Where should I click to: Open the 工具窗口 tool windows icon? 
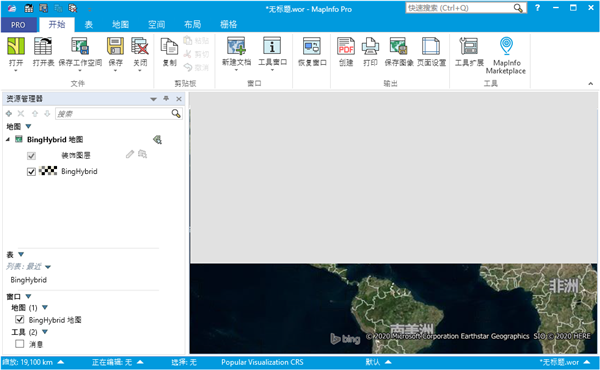point(272,46)
